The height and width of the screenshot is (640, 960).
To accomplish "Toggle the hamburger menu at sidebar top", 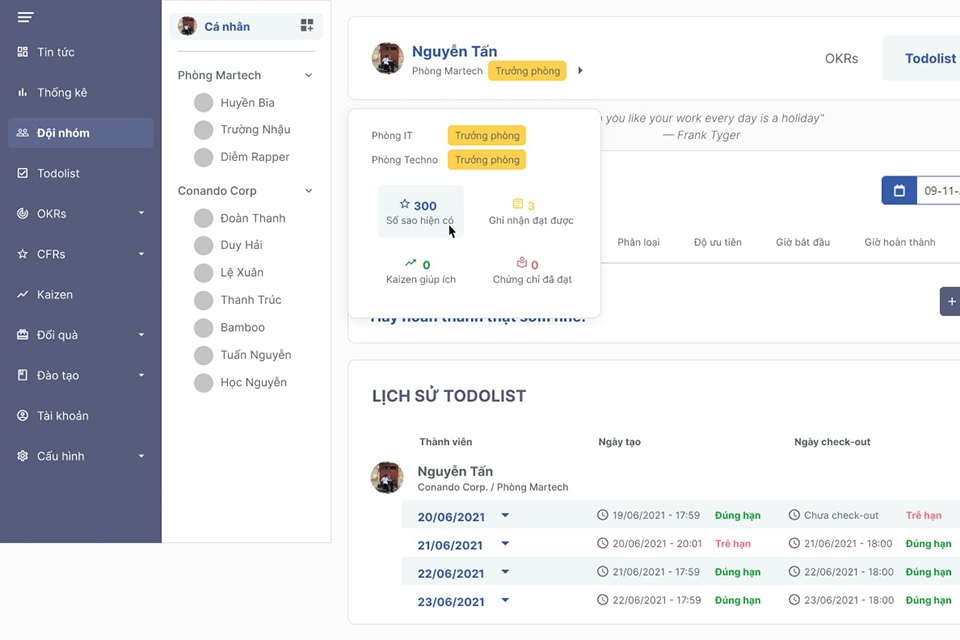I will coord(25,17).
